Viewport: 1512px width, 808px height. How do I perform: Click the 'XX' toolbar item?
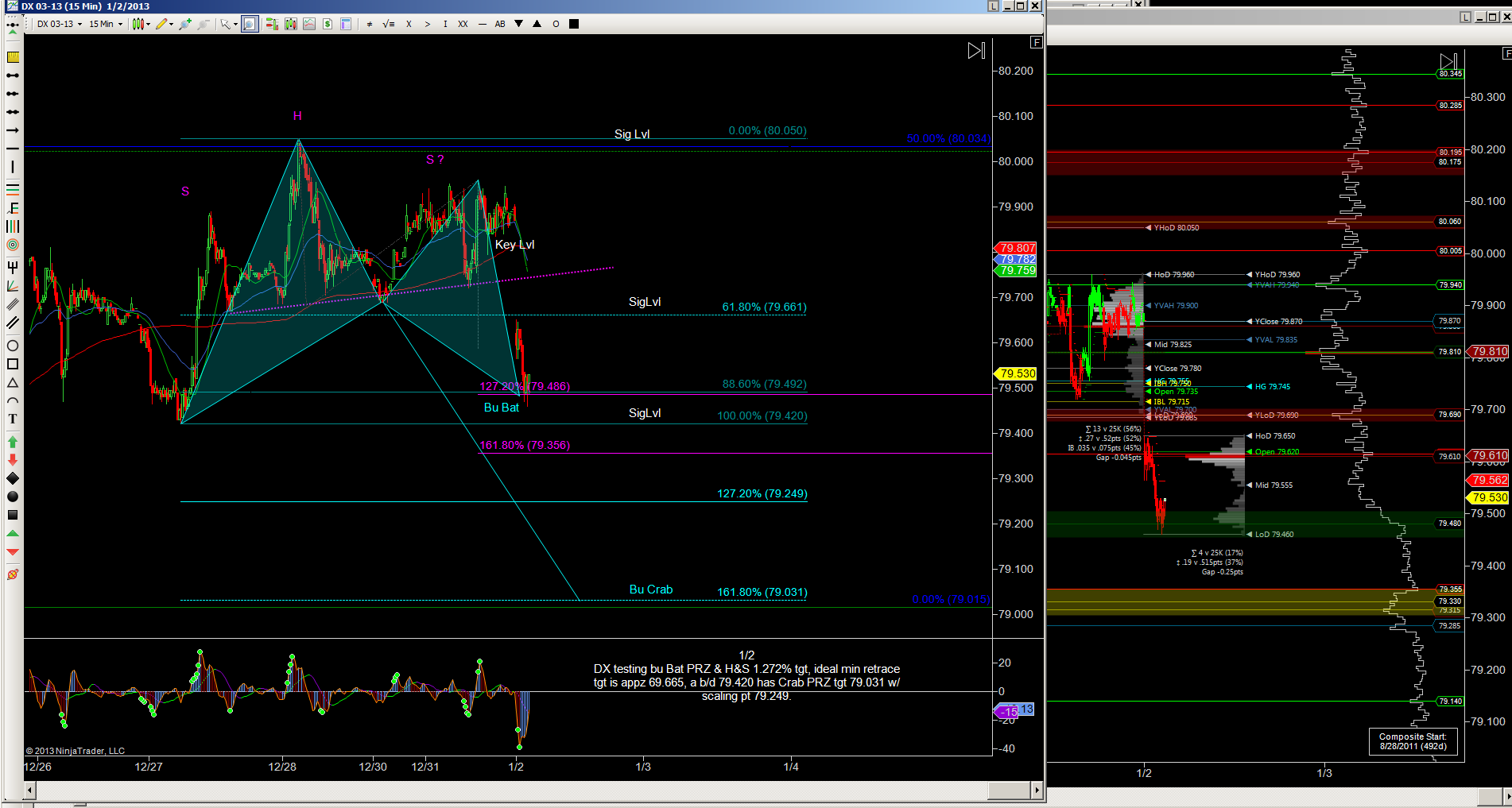(463, 24)
